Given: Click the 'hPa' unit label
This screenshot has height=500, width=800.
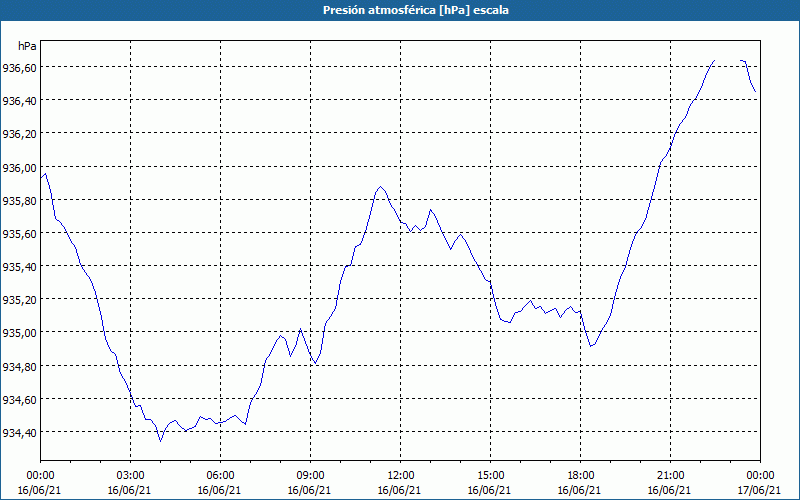Looking at the screenshot, I should pyautogui.click(x=27, y=46).
